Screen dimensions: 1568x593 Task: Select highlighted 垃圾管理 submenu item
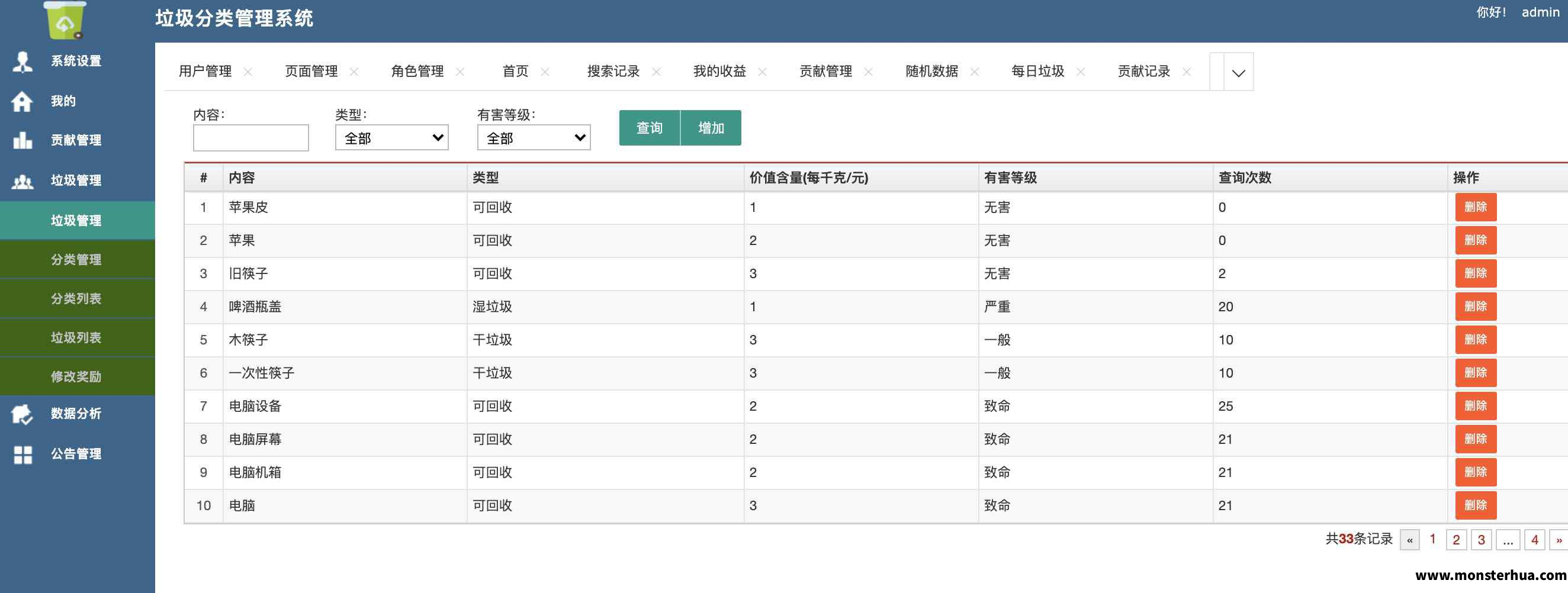coord(78,221)
